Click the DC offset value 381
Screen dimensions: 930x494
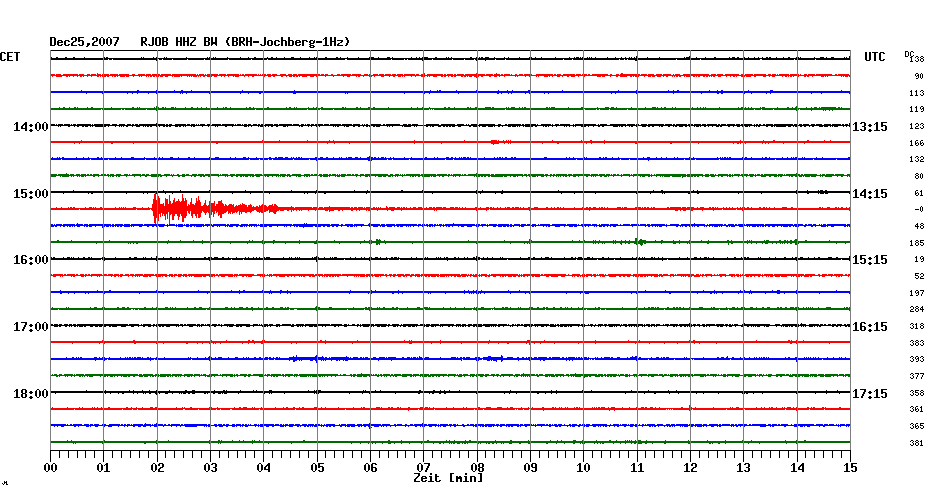[917, 443]
